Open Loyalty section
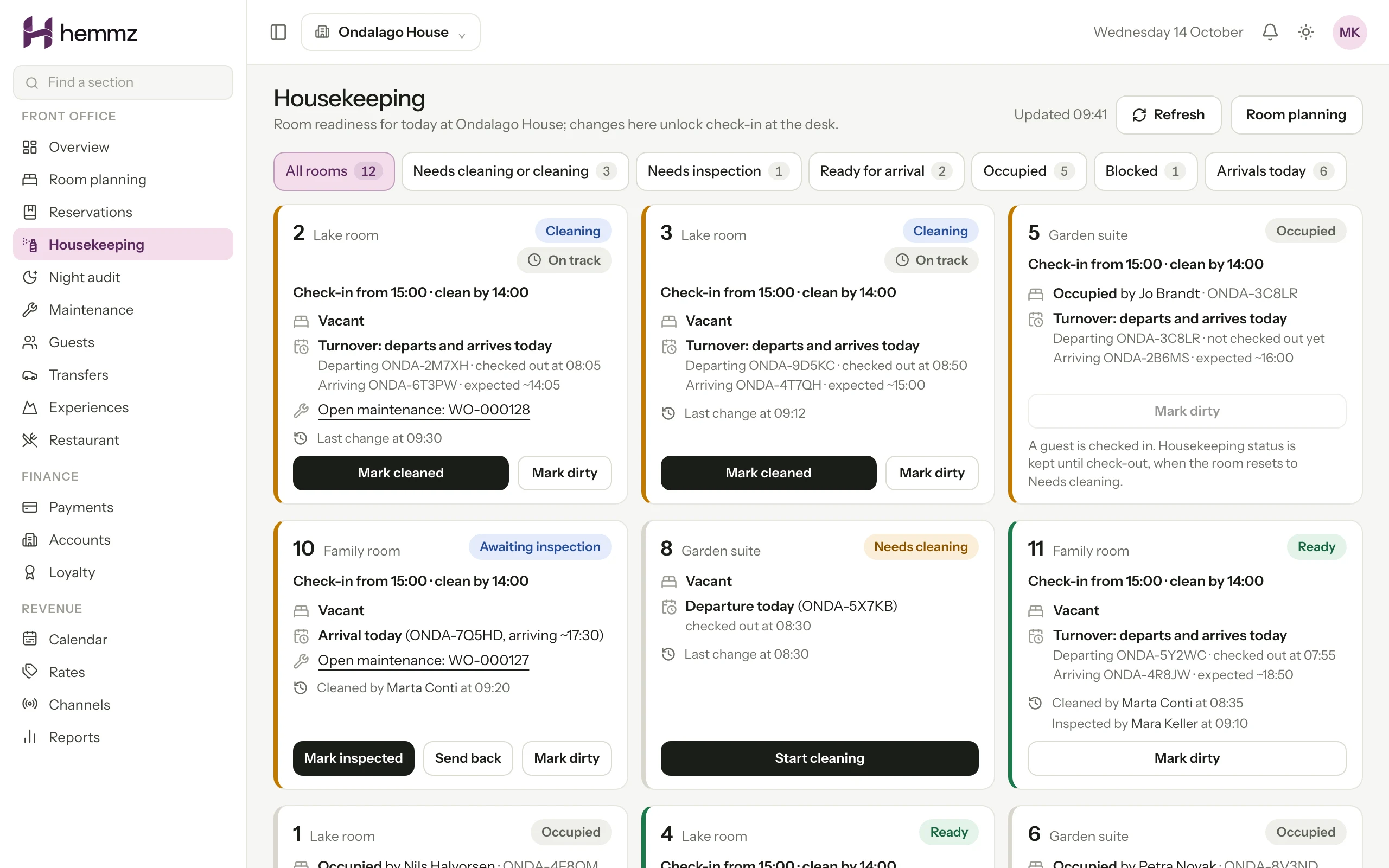This screenshot has width=1389, height=868. click(x=123, y=572)
